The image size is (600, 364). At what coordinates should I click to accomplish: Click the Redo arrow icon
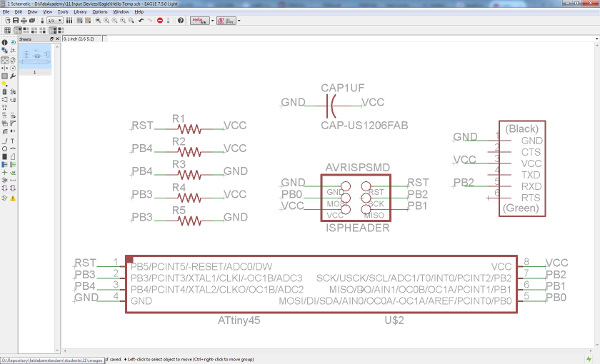click(150, 20)
